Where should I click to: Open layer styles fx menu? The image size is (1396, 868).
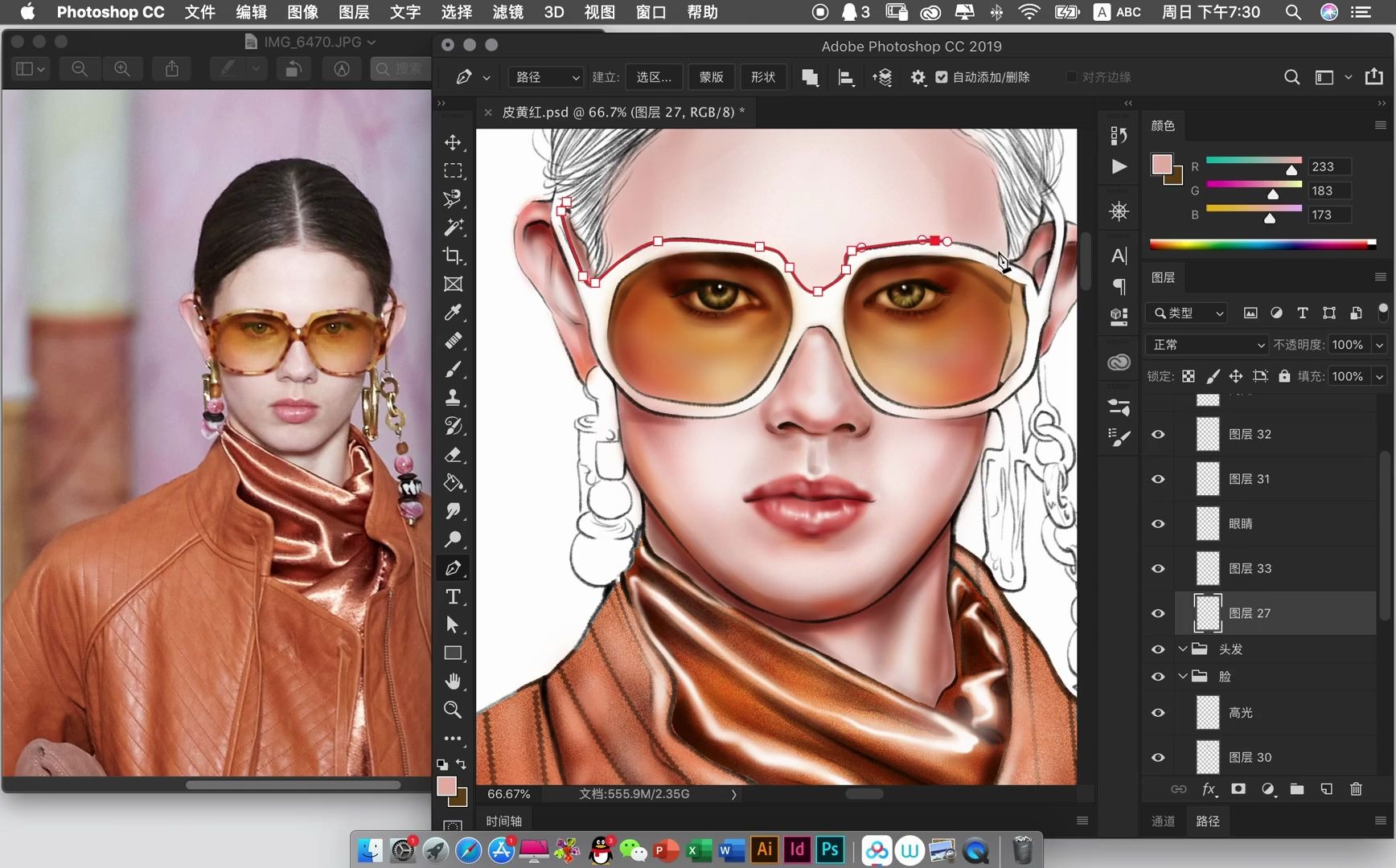point(1209,789)
